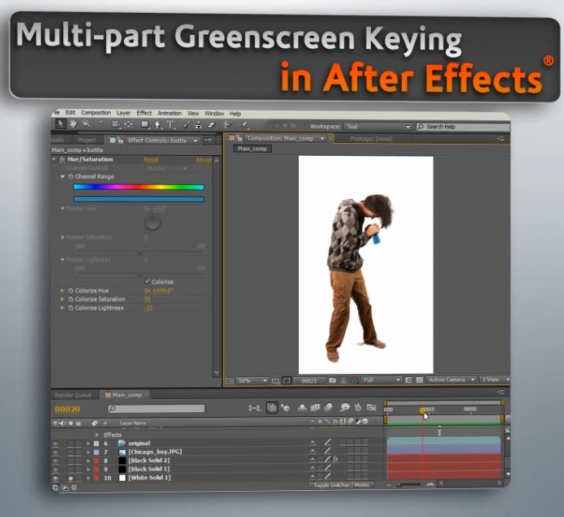Image resolution: width=564 pixels, height=517 pixels.
Task: Open the Full resolution dropdown
Action: pos(381,380)
